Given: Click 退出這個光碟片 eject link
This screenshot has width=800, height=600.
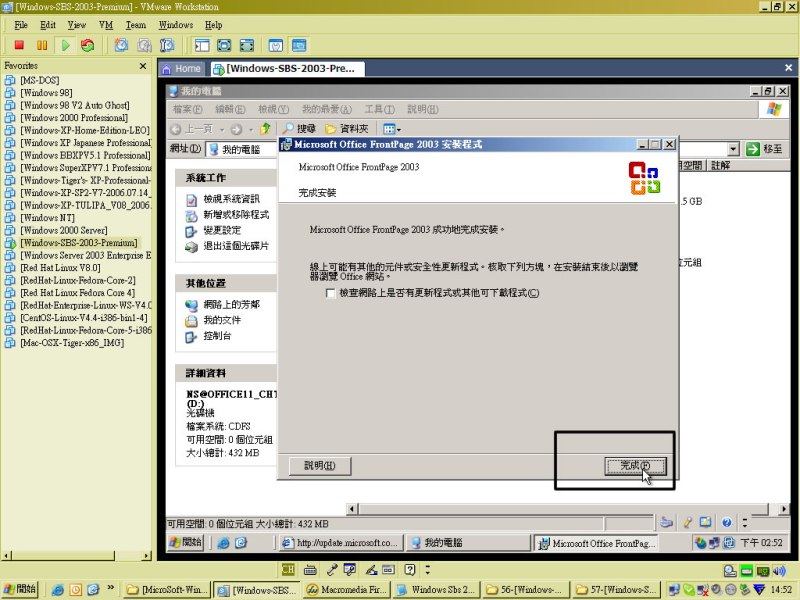Looking at the screenshot, I should (236, 246).
